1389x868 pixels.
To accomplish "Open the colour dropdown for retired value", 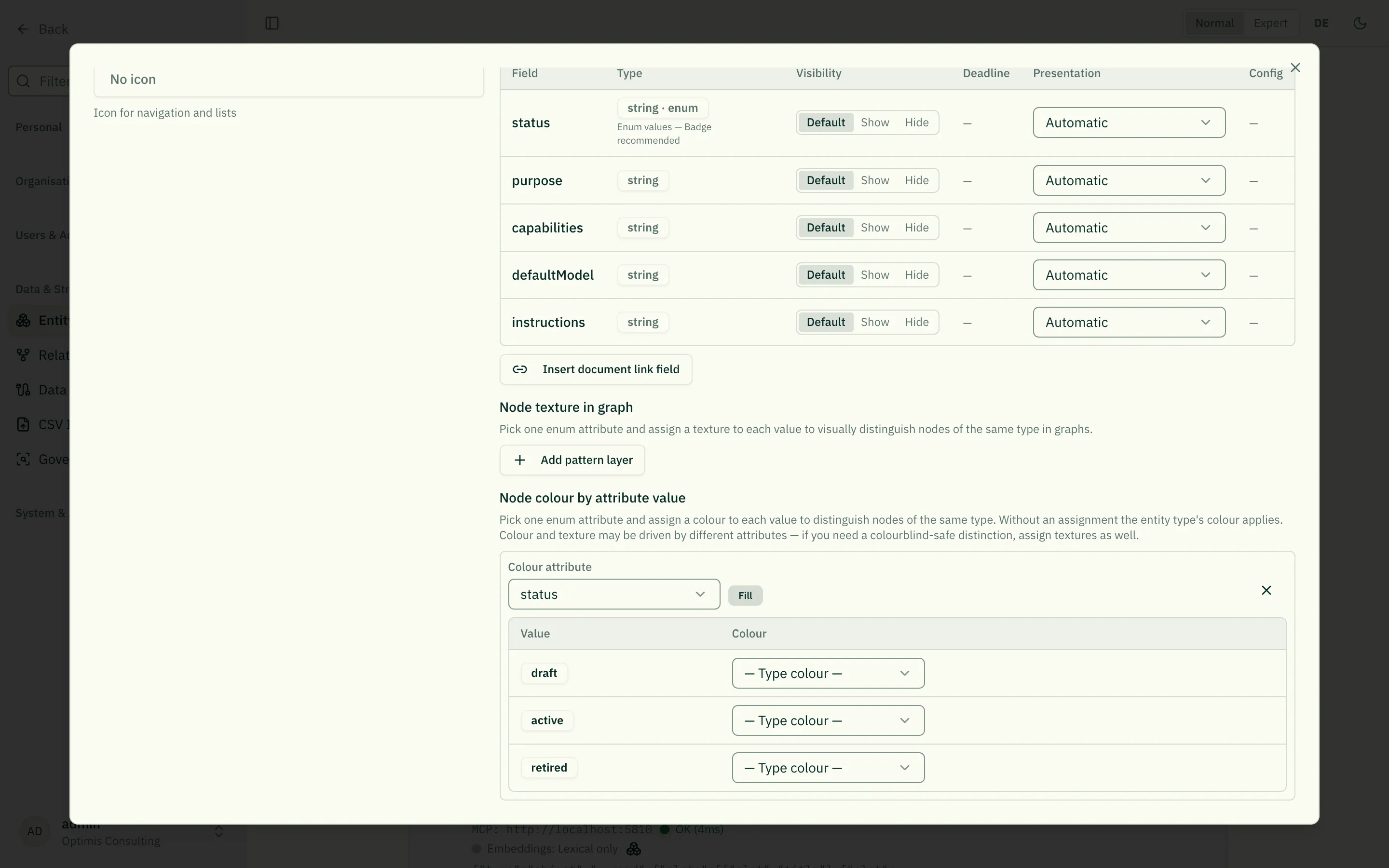I will tap(828, 768).
